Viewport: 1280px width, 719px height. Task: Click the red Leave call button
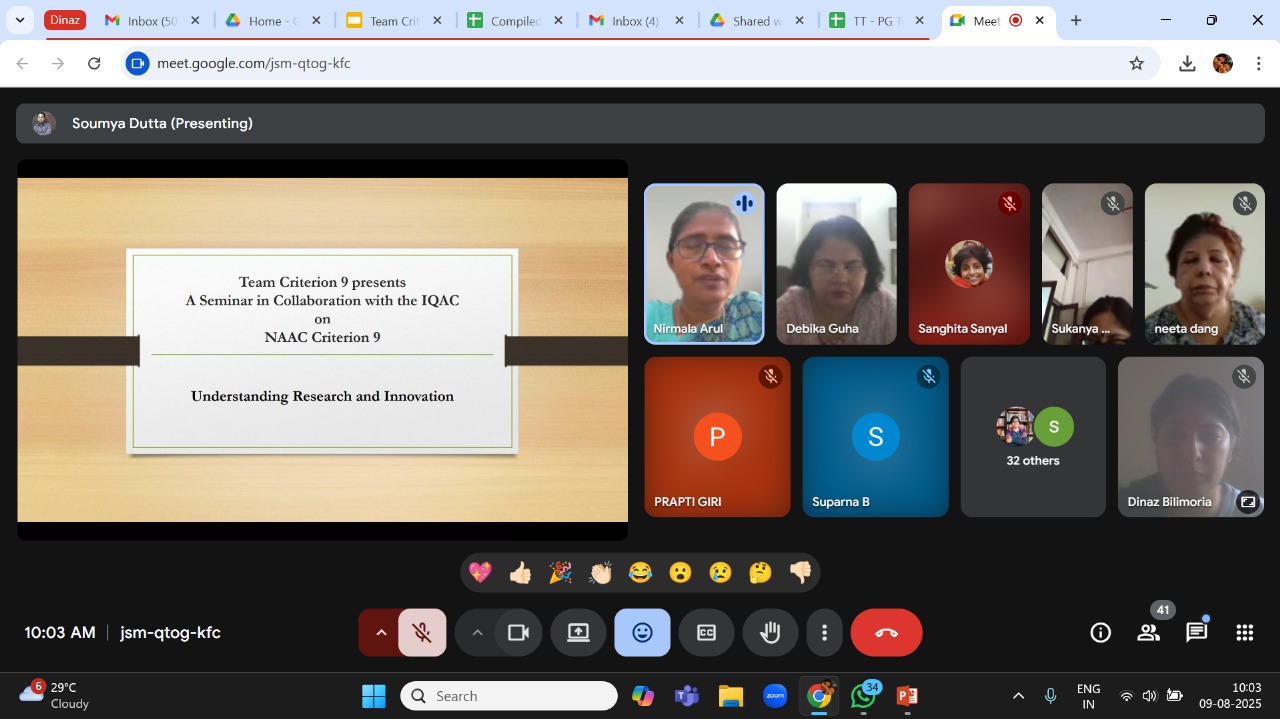[886, 633]
